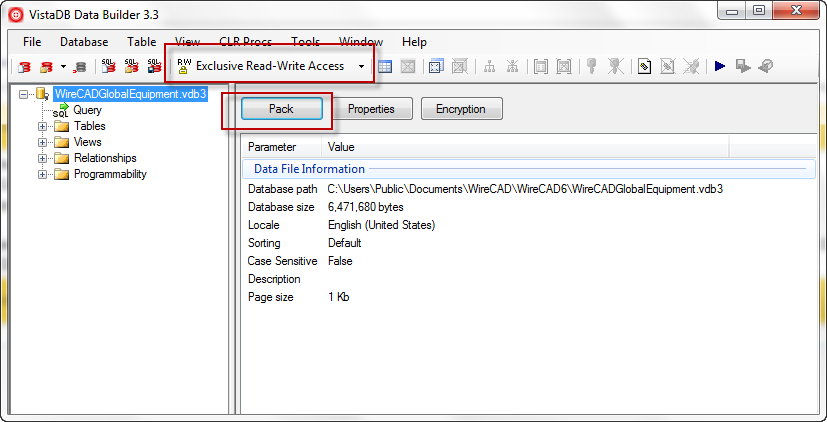Click the grayed crossed plug icon

point(690,66)
